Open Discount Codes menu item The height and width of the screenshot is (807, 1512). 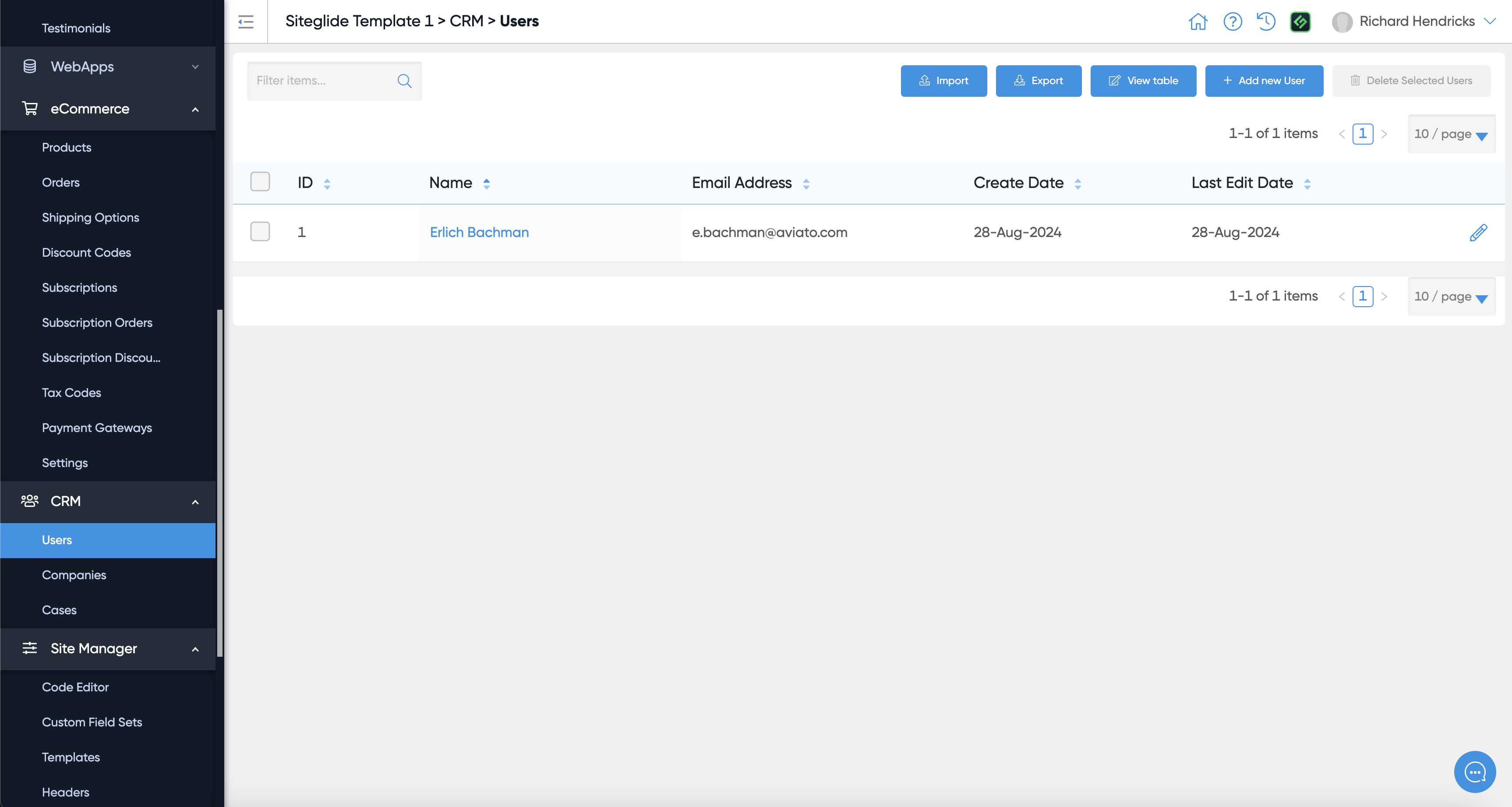click(86, 252)
